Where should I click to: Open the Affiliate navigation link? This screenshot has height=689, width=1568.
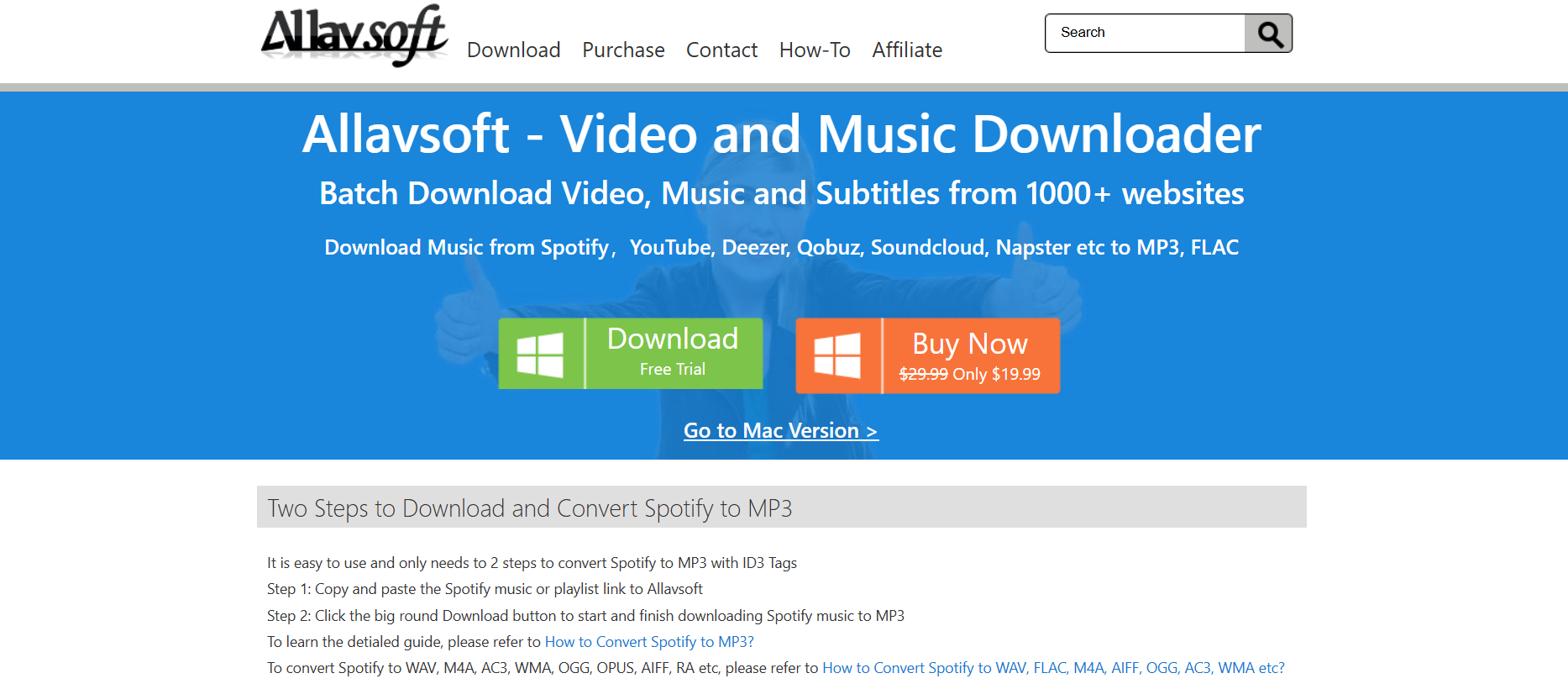tap(907, 50)
